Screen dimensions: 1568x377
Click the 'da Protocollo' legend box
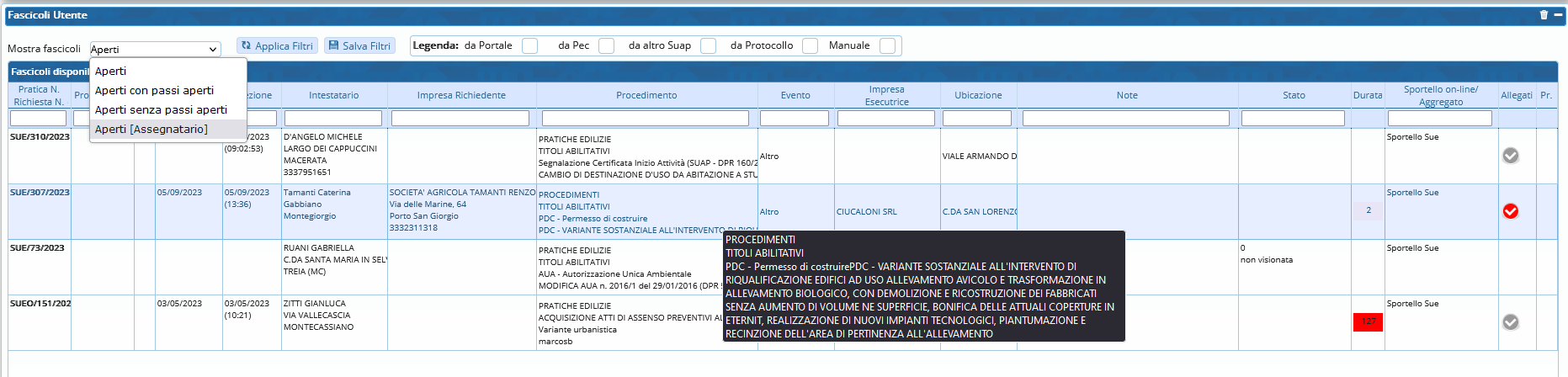click(x=810, y=45)
